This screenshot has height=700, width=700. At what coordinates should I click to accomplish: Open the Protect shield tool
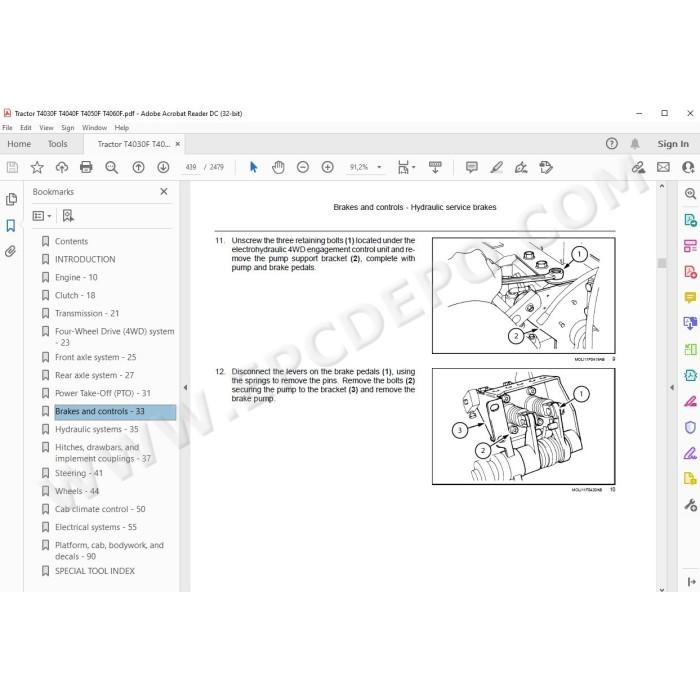click(x=690, y=428)
